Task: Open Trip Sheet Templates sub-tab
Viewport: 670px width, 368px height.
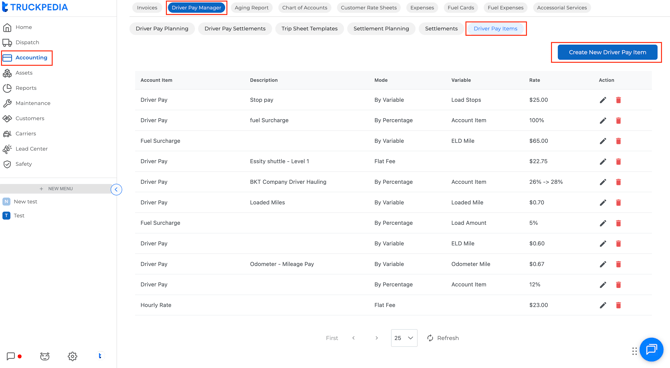Action: 309,29
